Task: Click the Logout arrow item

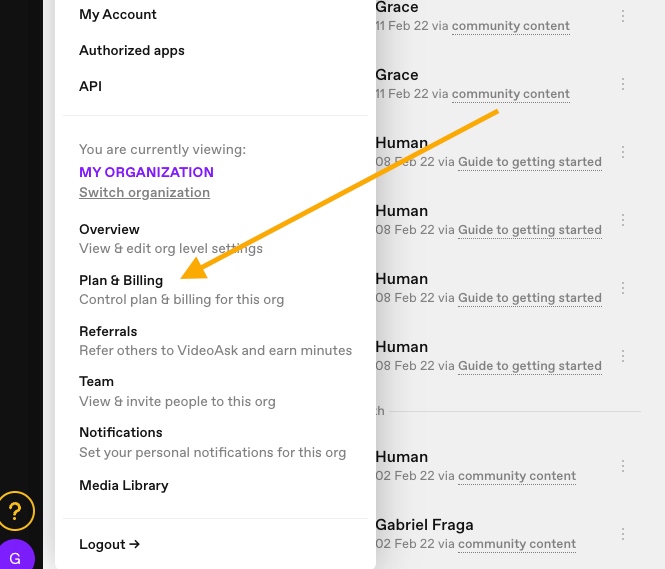Action: click(x=109, y=544)
